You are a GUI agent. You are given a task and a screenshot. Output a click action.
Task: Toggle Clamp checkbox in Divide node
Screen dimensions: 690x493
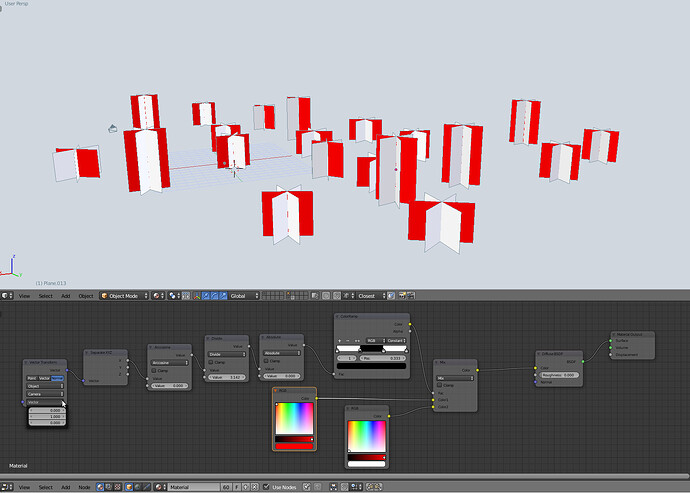tap(211, 362)
